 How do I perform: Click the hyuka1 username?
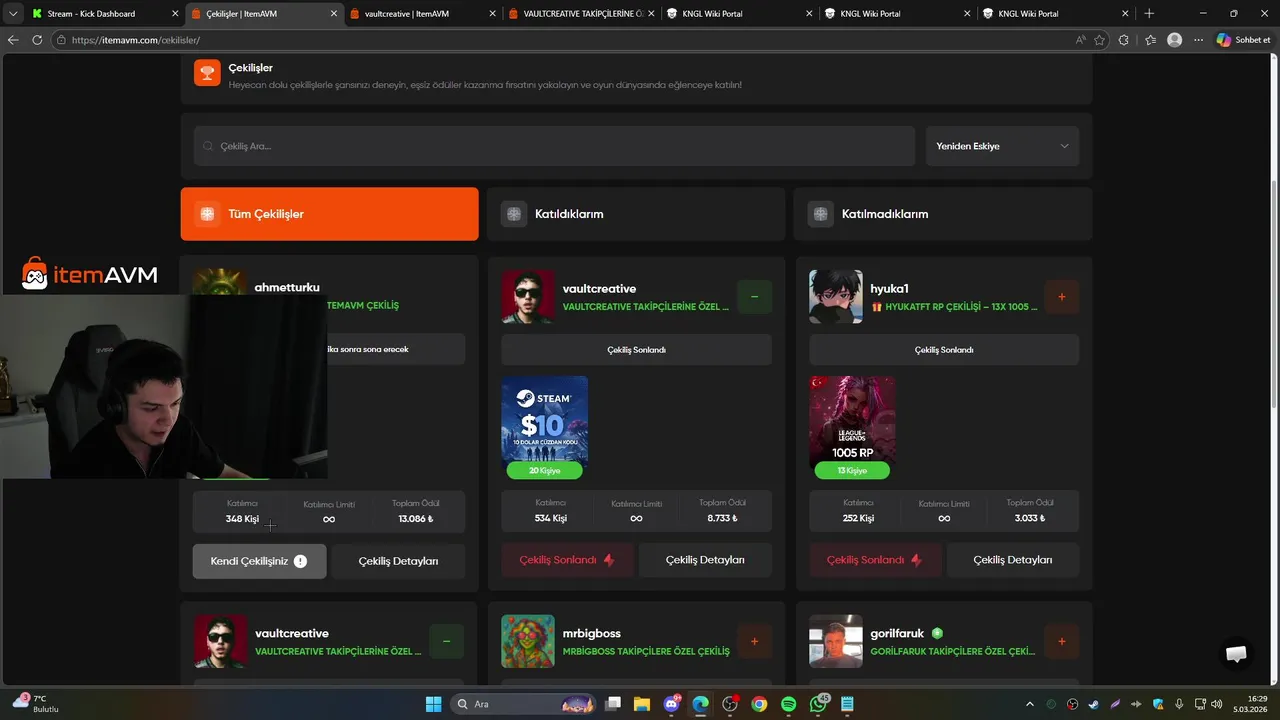889,288
